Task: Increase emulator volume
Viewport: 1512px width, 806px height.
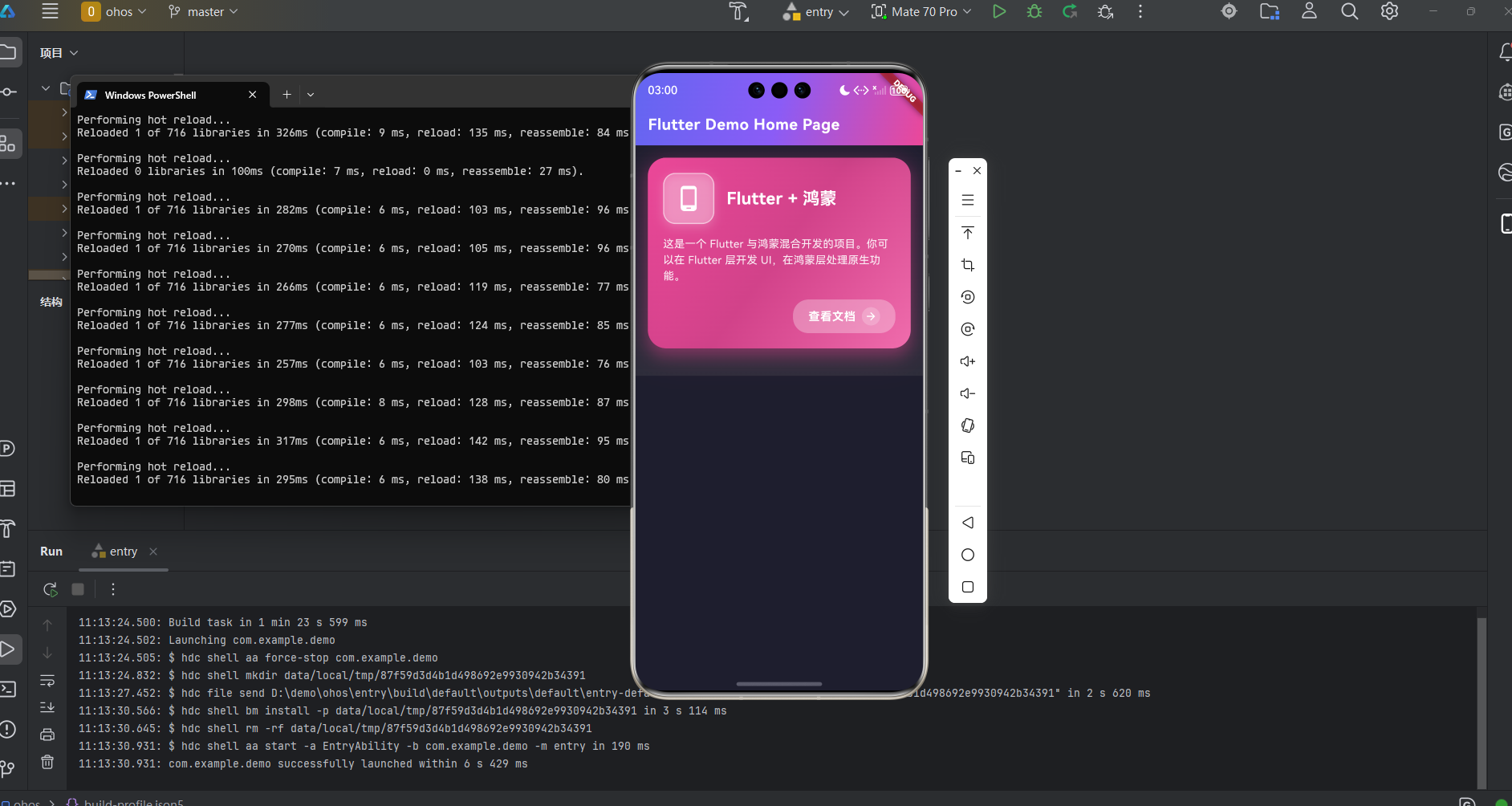Action: coord(968,361)
